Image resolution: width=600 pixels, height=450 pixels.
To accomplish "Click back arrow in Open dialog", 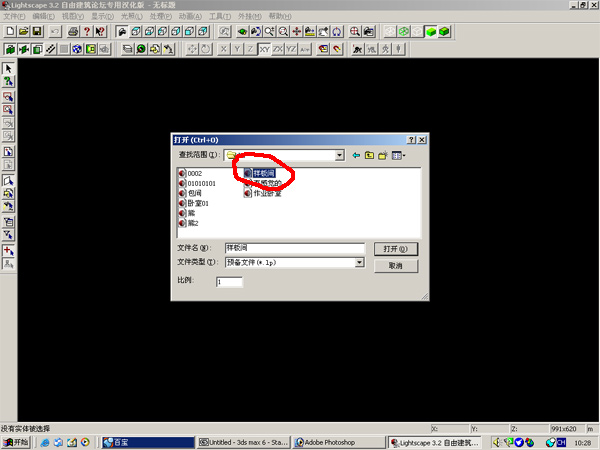I will (356, 155).
